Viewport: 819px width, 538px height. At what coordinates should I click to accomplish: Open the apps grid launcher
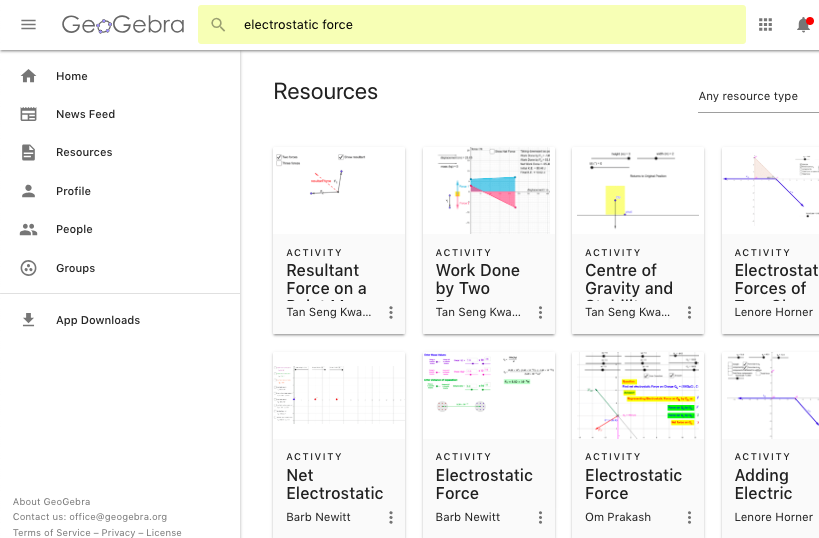pos(766,25)
